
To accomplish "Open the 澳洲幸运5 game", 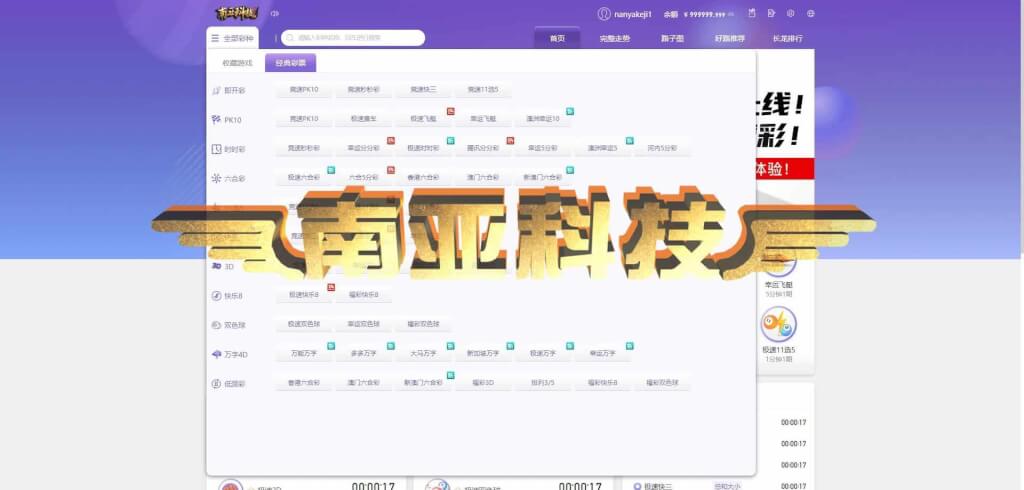I will click(602, 148).
